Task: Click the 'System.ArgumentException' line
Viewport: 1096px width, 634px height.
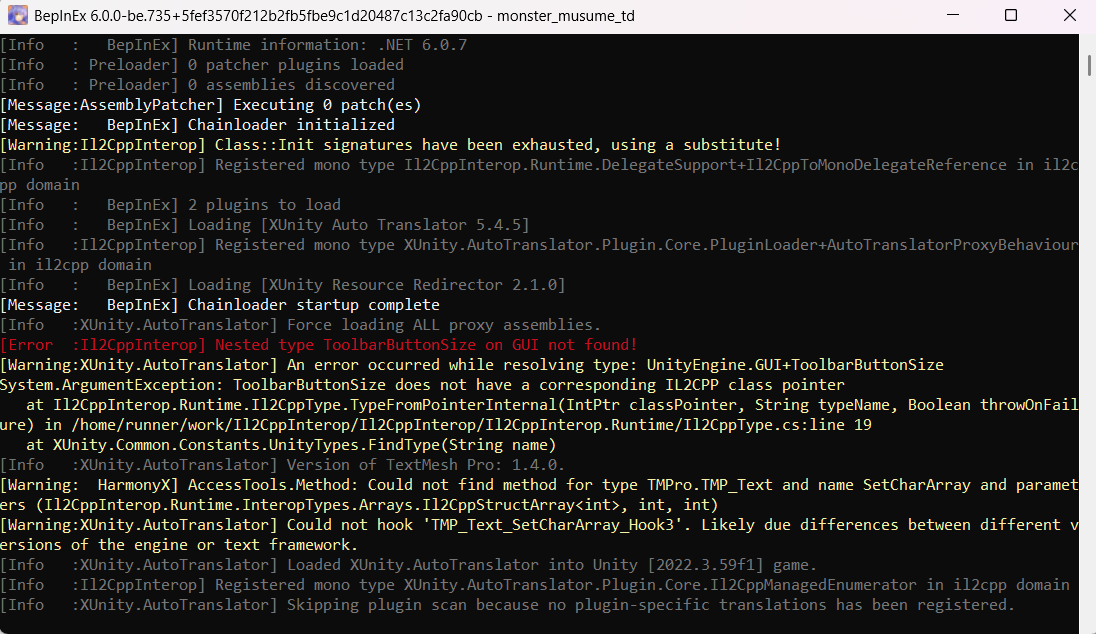Action: [x=422, y=385]
